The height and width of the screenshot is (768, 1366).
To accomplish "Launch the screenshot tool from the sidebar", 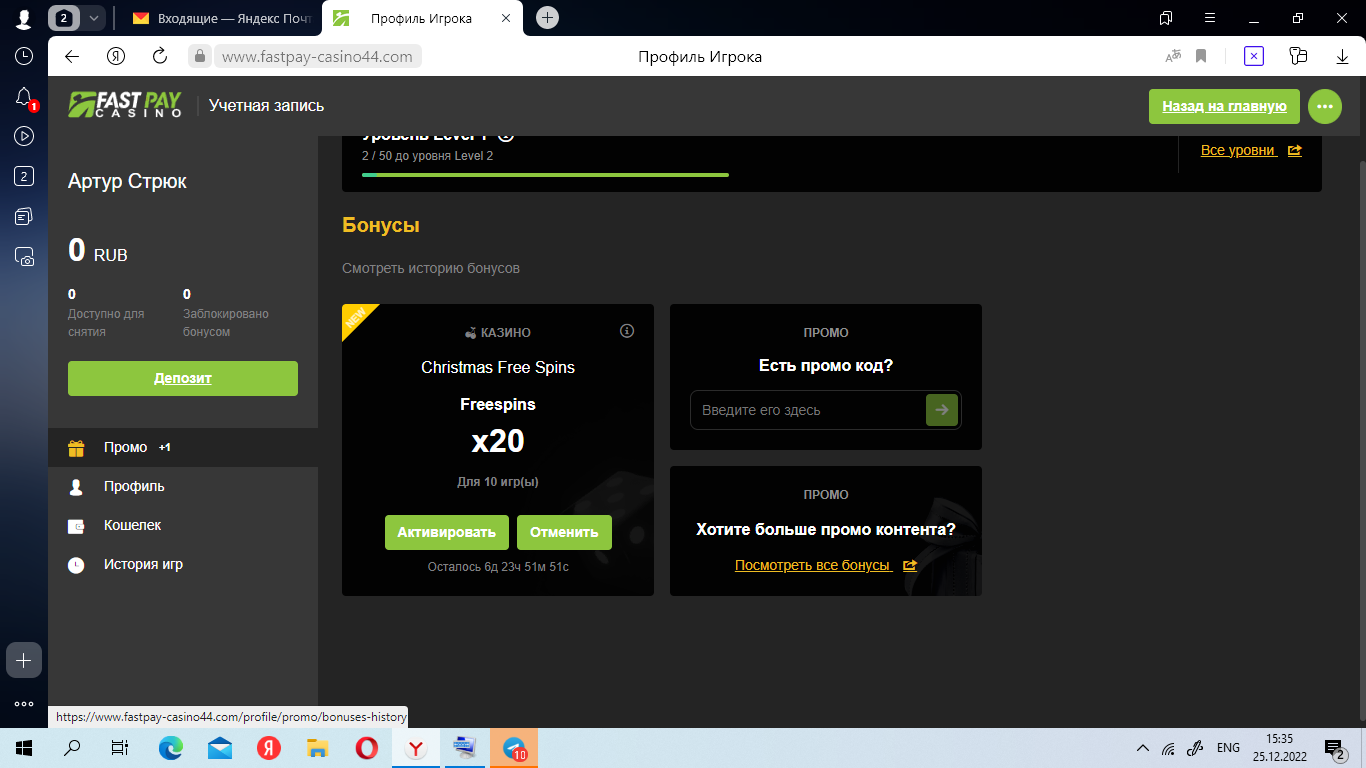I will coord(24,256).
